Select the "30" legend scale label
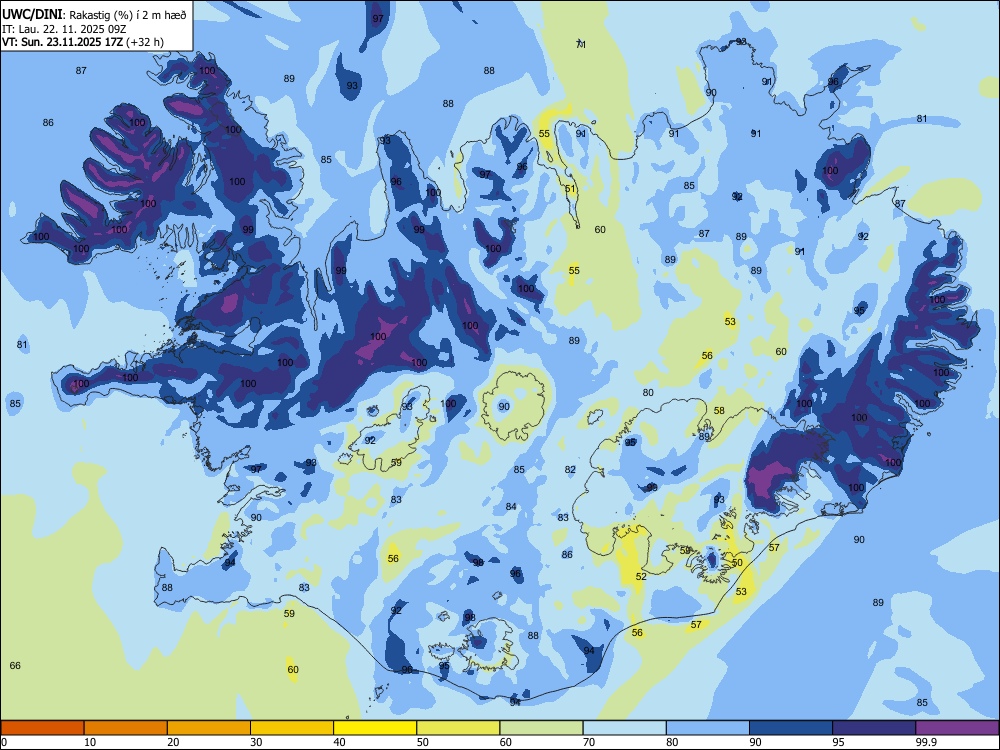The height and width of the screenshot is (750, 1000). point(256,742)
